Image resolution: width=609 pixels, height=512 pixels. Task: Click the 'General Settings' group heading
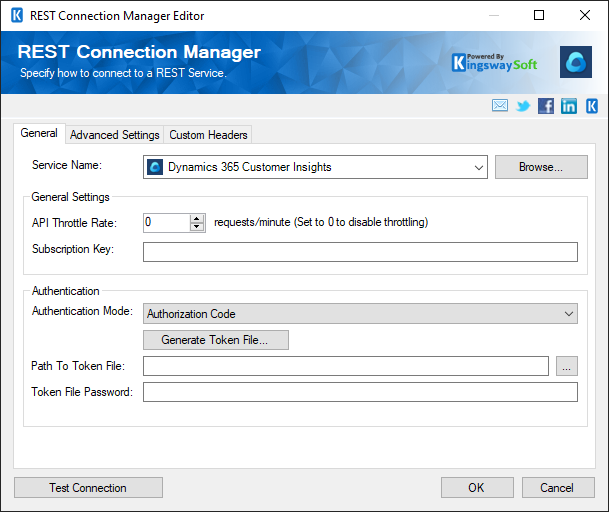coord(70,197)
